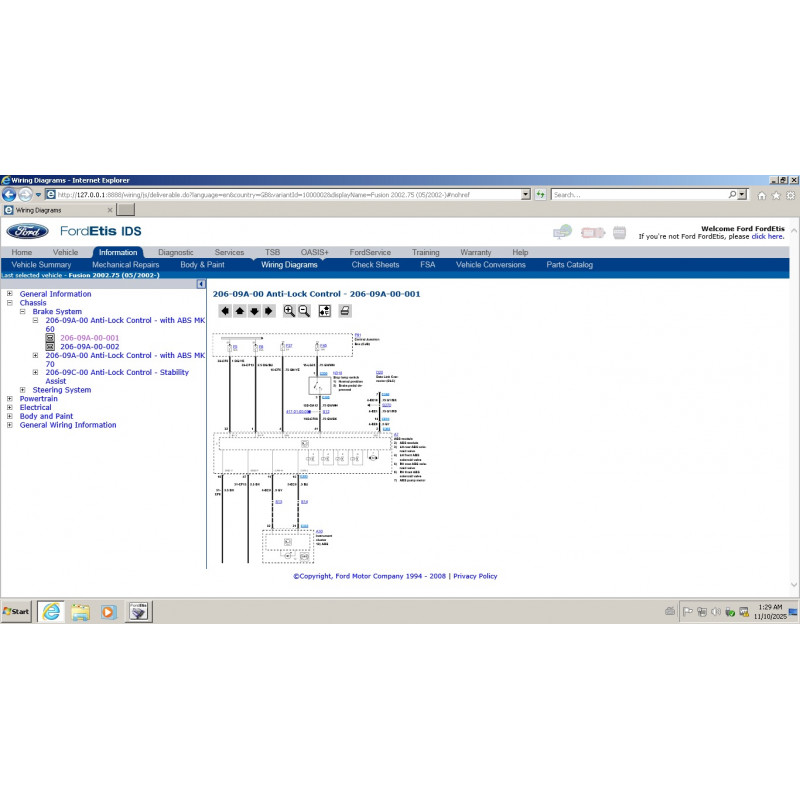Open the address bar URL dropdown
The image size is (800, 800).
526,195
